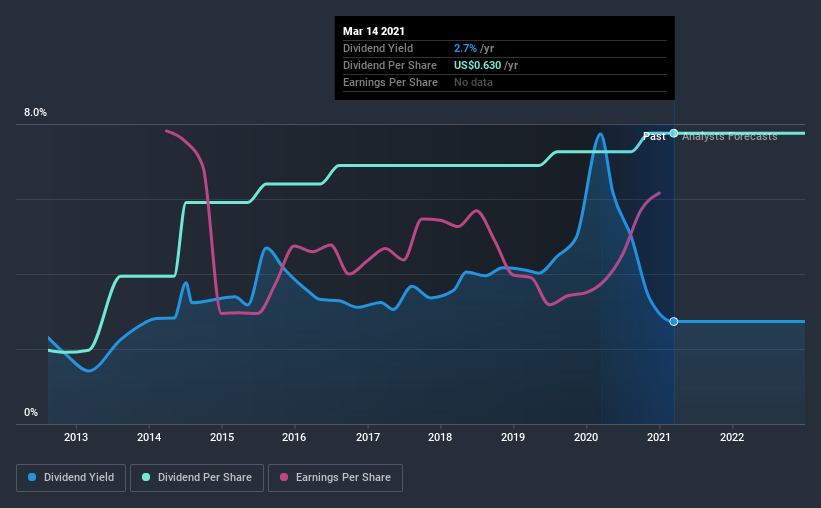Viewport: 821px width, 508px height.
Task: Click the 8.0% y-axis label
Action: coord(36,113)
